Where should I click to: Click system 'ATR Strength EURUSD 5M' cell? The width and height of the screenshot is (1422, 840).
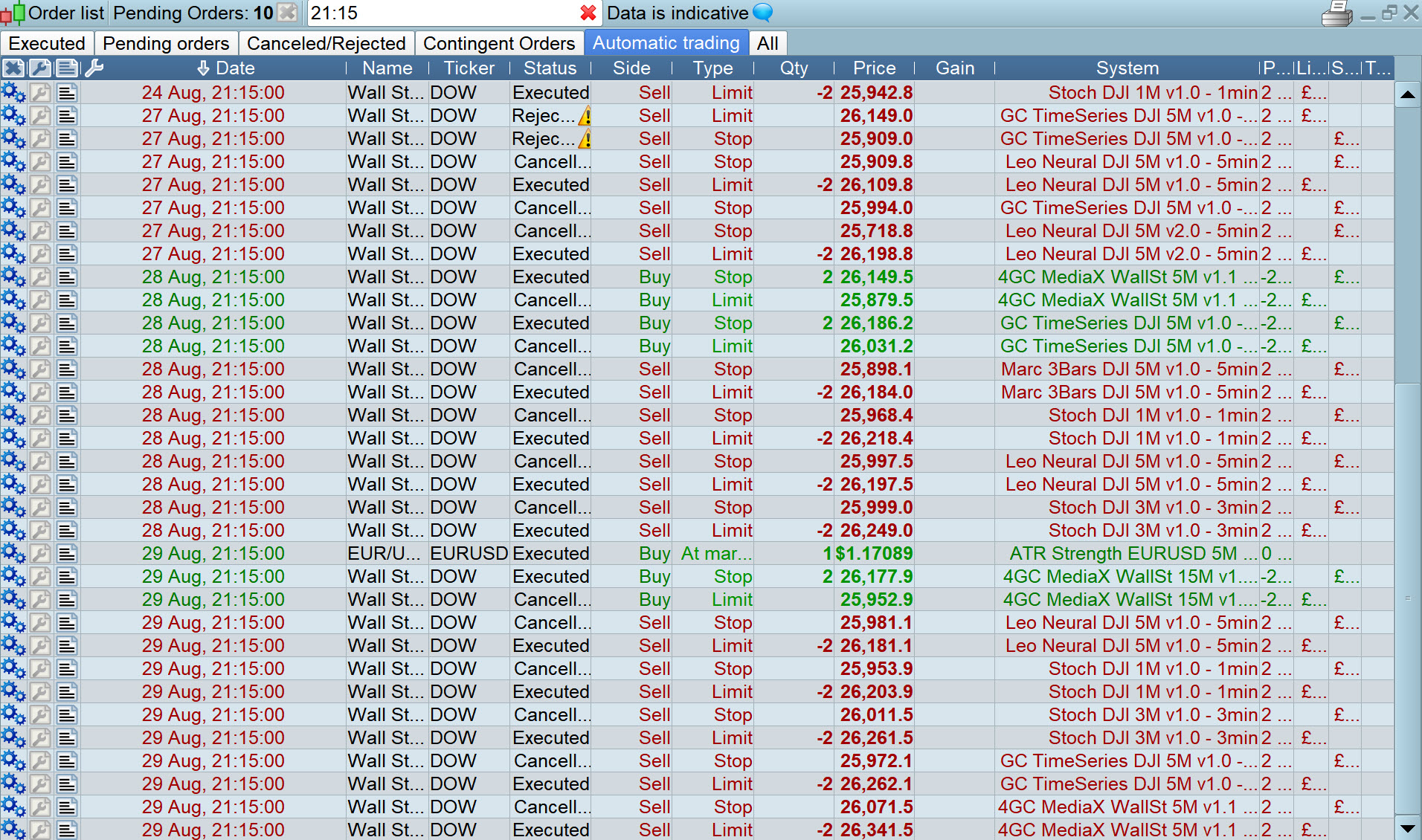click(1127, 554)
